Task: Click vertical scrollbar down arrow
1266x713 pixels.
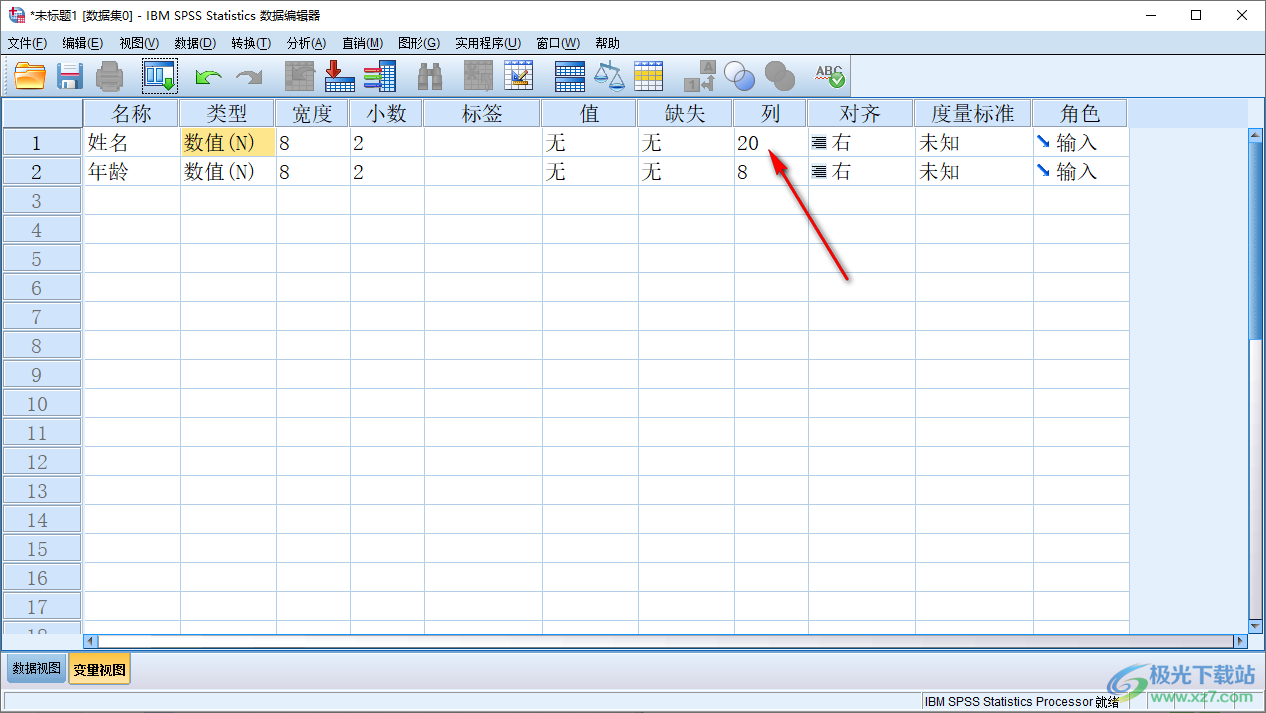Action: pos(1256,625)
